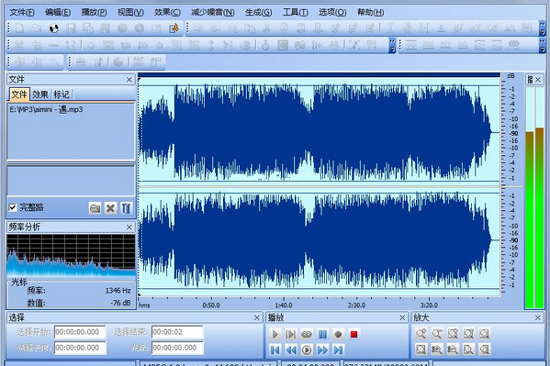Close the 放大 panel
Image resolution: width=550 pixels, height=366 pixels.
[x=538, y=318]
